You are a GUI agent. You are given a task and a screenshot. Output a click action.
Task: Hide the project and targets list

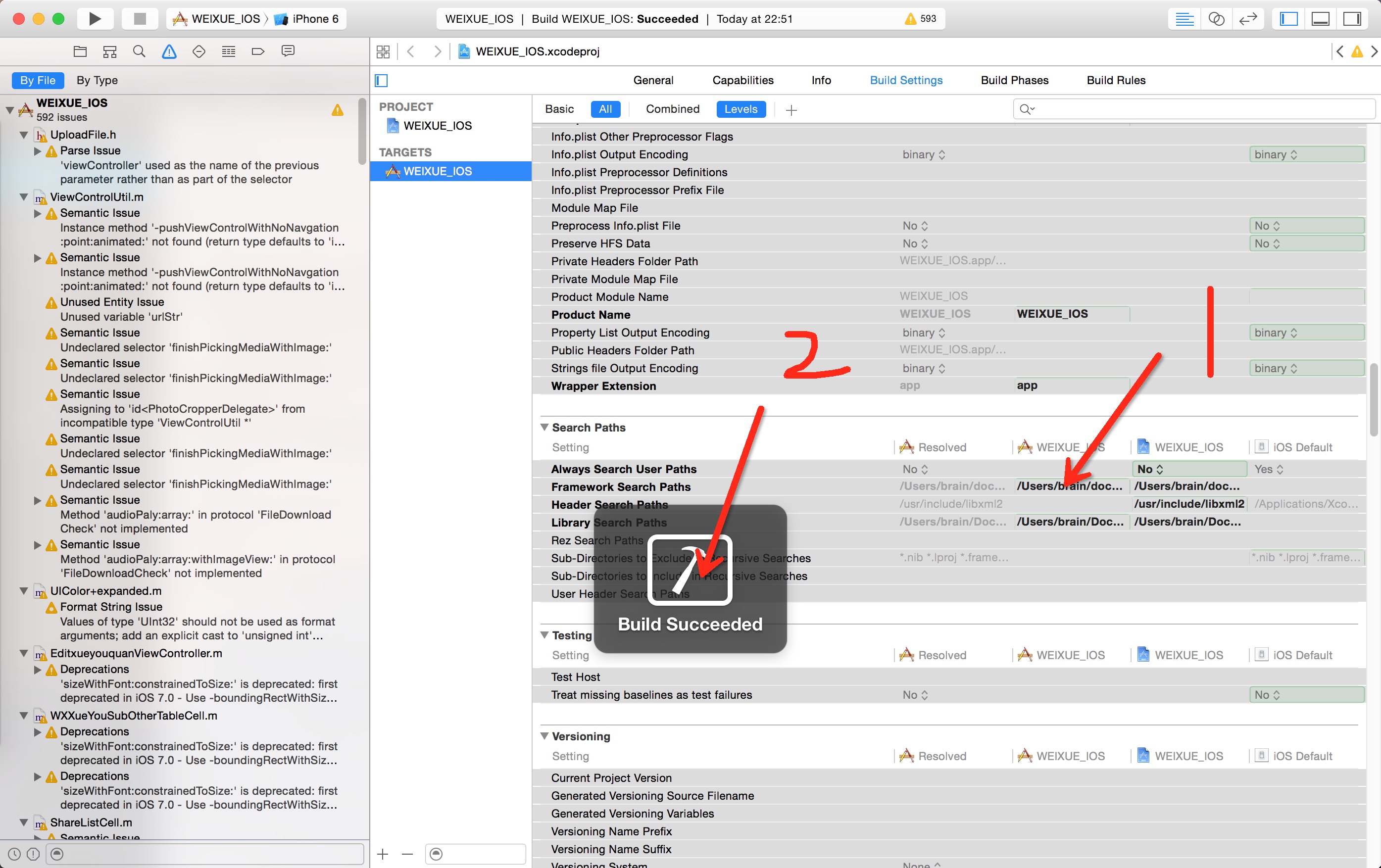[x=381, y=80]
